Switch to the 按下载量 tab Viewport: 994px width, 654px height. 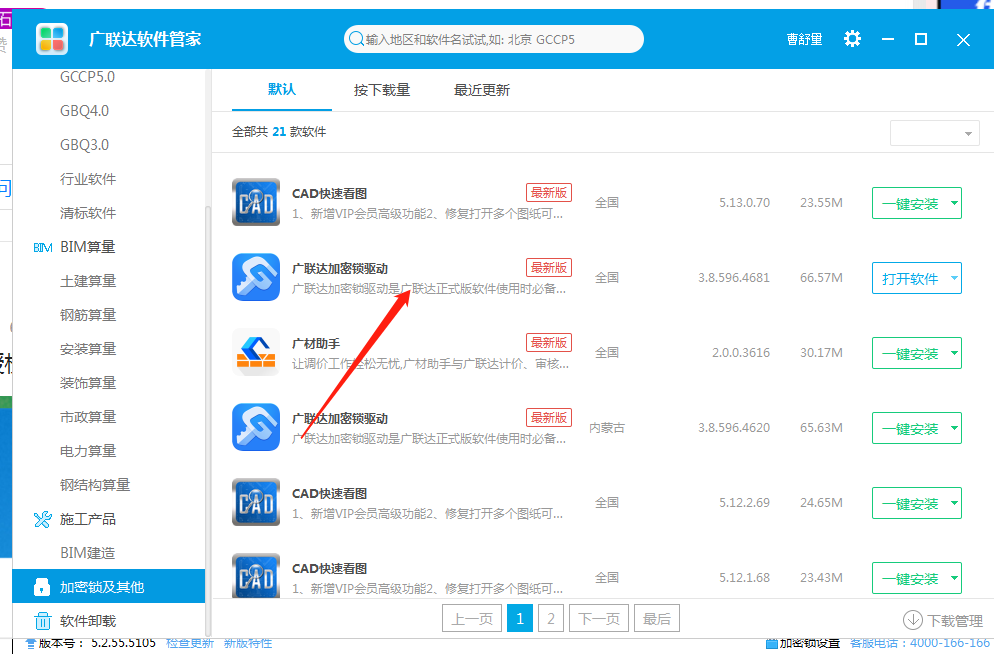[382, 90]
